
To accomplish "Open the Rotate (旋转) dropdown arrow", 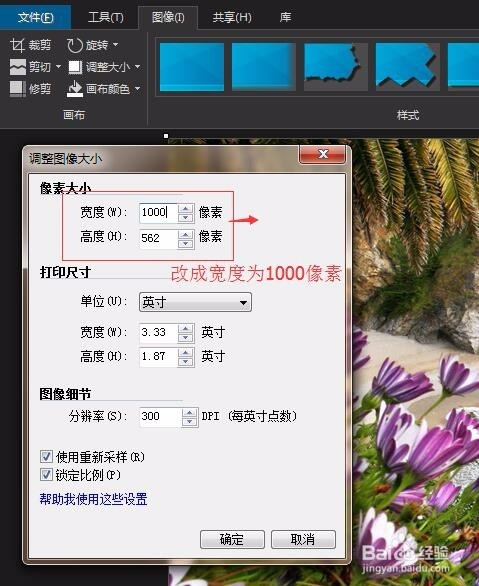I will 115,45.
